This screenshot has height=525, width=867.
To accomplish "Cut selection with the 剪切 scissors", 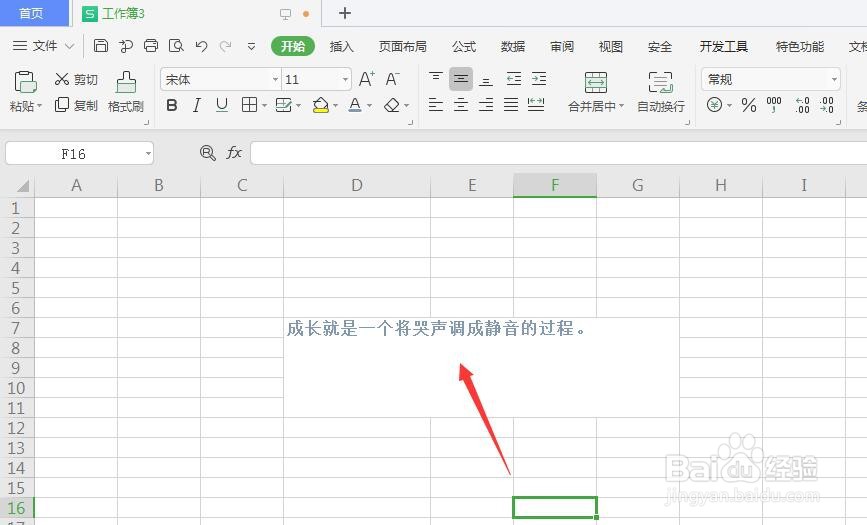I will (x=76, y=80).
